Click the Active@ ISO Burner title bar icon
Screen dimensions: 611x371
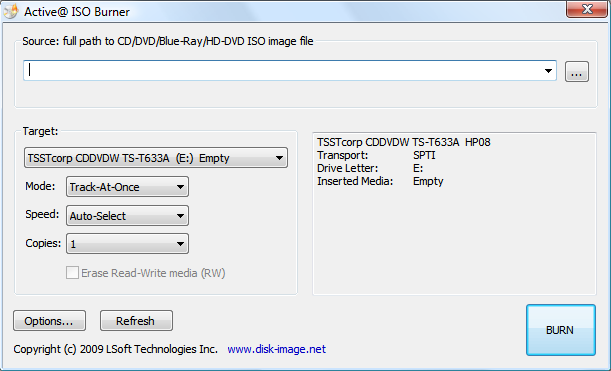coord(11,11)
